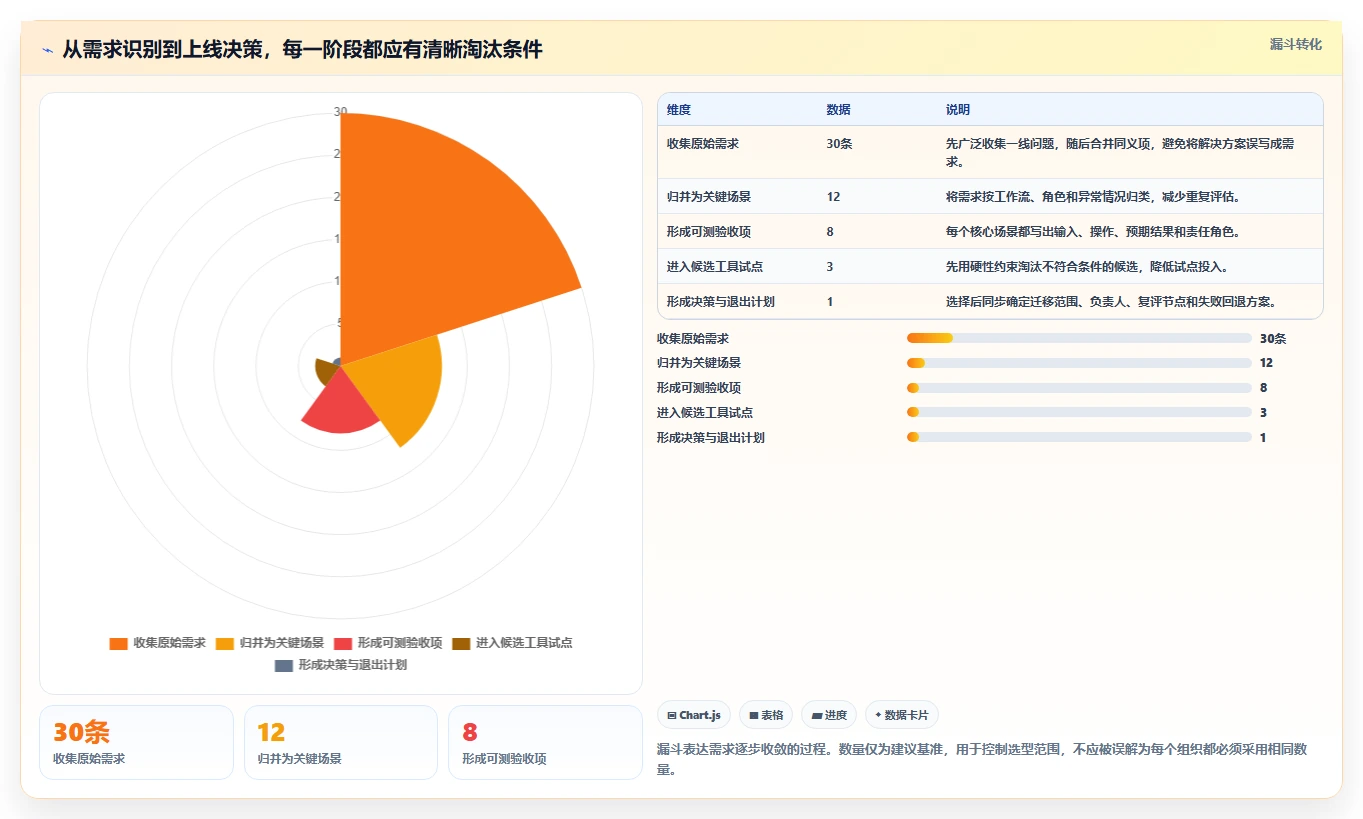Click the gray-blue swatch for 形成决策与退出计划 legend
1363x819 pixels.
click(x=283, y=665)
